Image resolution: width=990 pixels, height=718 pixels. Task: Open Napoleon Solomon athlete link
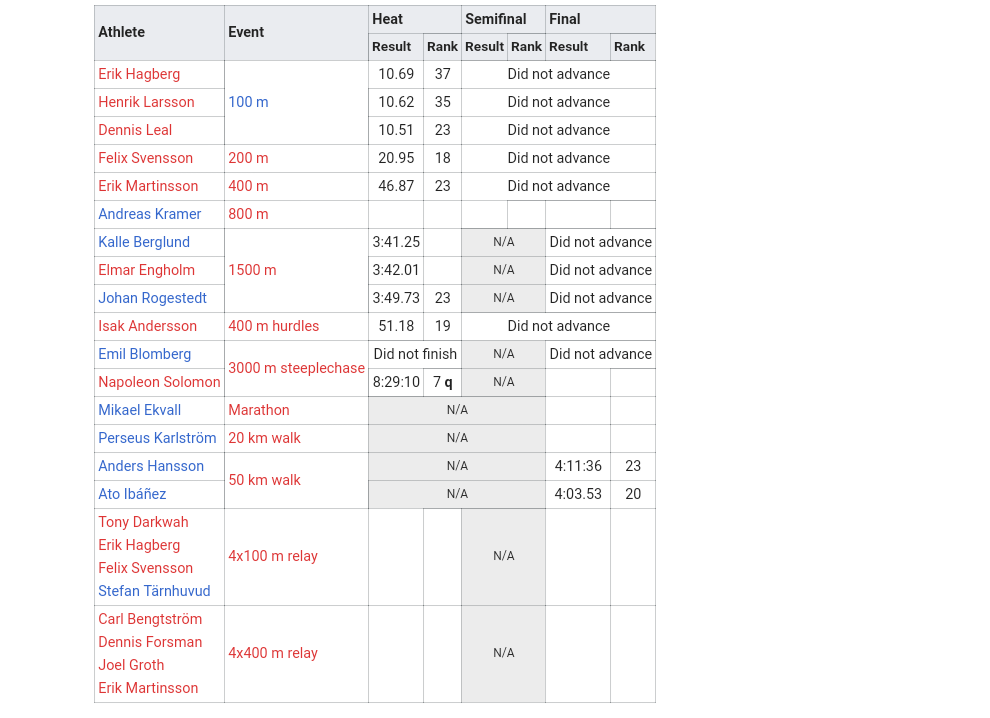[x=159, y=382]
